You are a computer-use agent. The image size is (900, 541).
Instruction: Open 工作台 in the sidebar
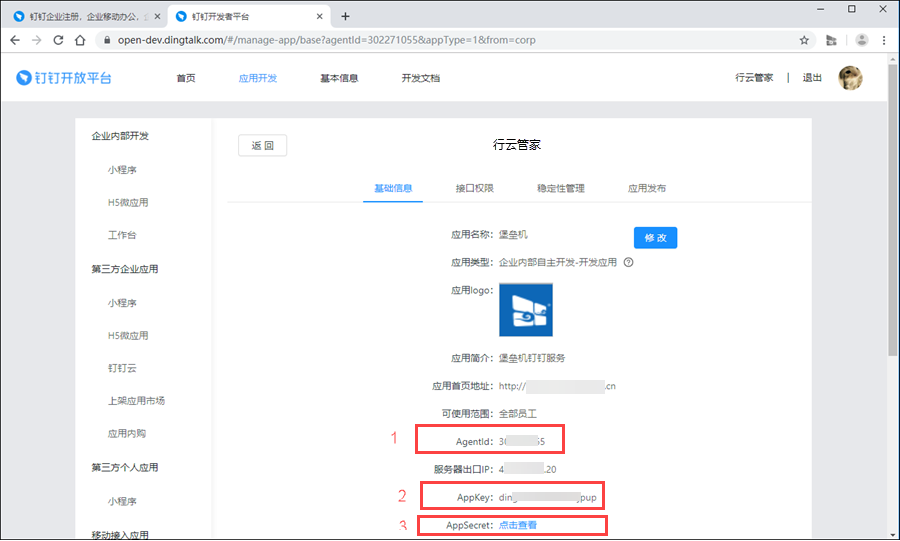pos(122,235)
